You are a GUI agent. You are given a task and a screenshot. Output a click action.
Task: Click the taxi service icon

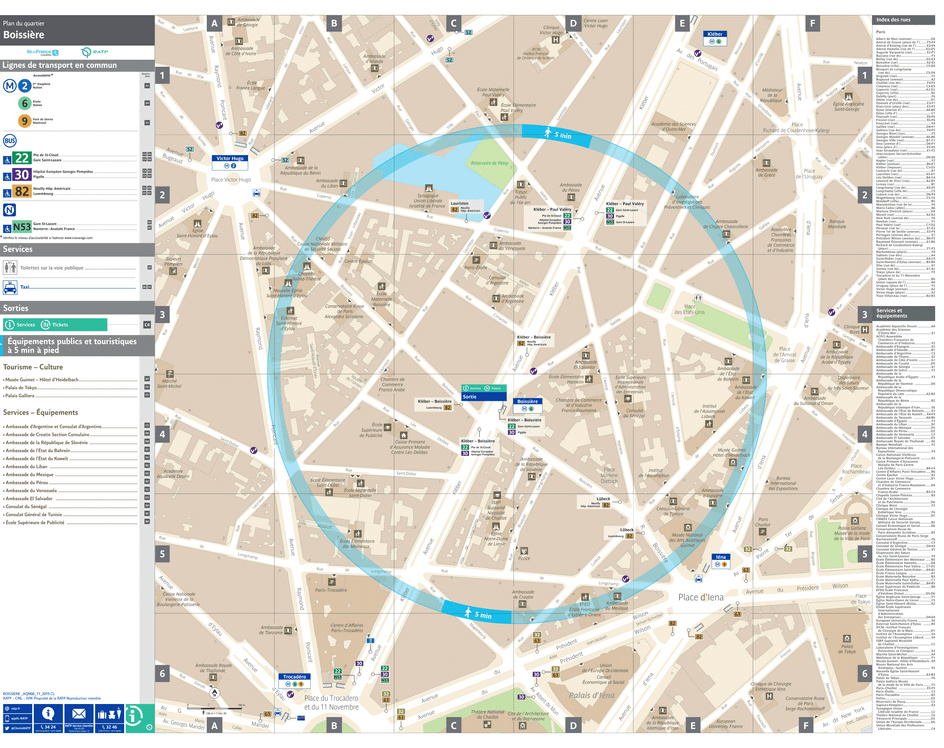[10, 288]
